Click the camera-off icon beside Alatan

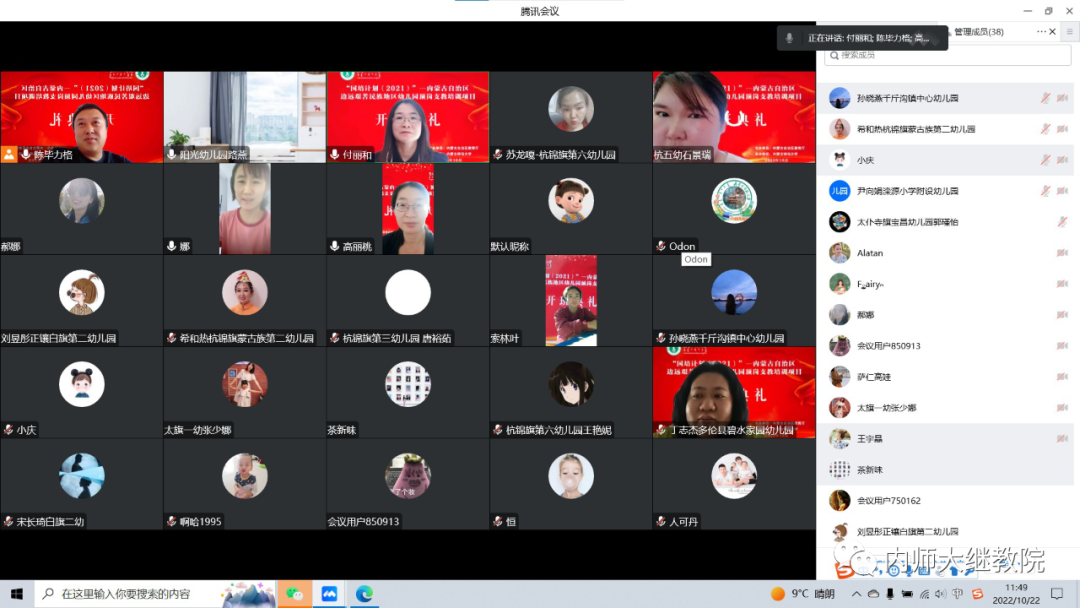coord(1062,253)
